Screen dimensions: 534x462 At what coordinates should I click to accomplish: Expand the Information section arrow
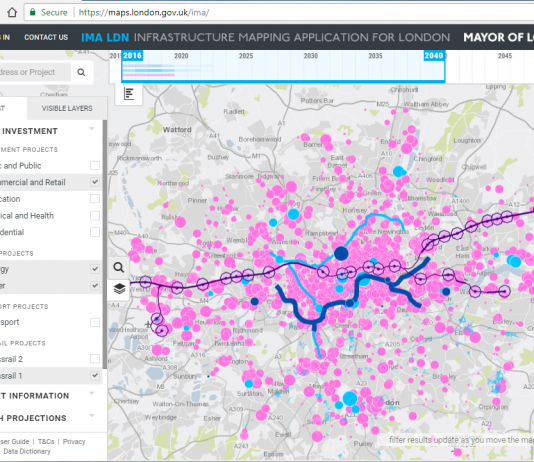[x=92, y=393]
